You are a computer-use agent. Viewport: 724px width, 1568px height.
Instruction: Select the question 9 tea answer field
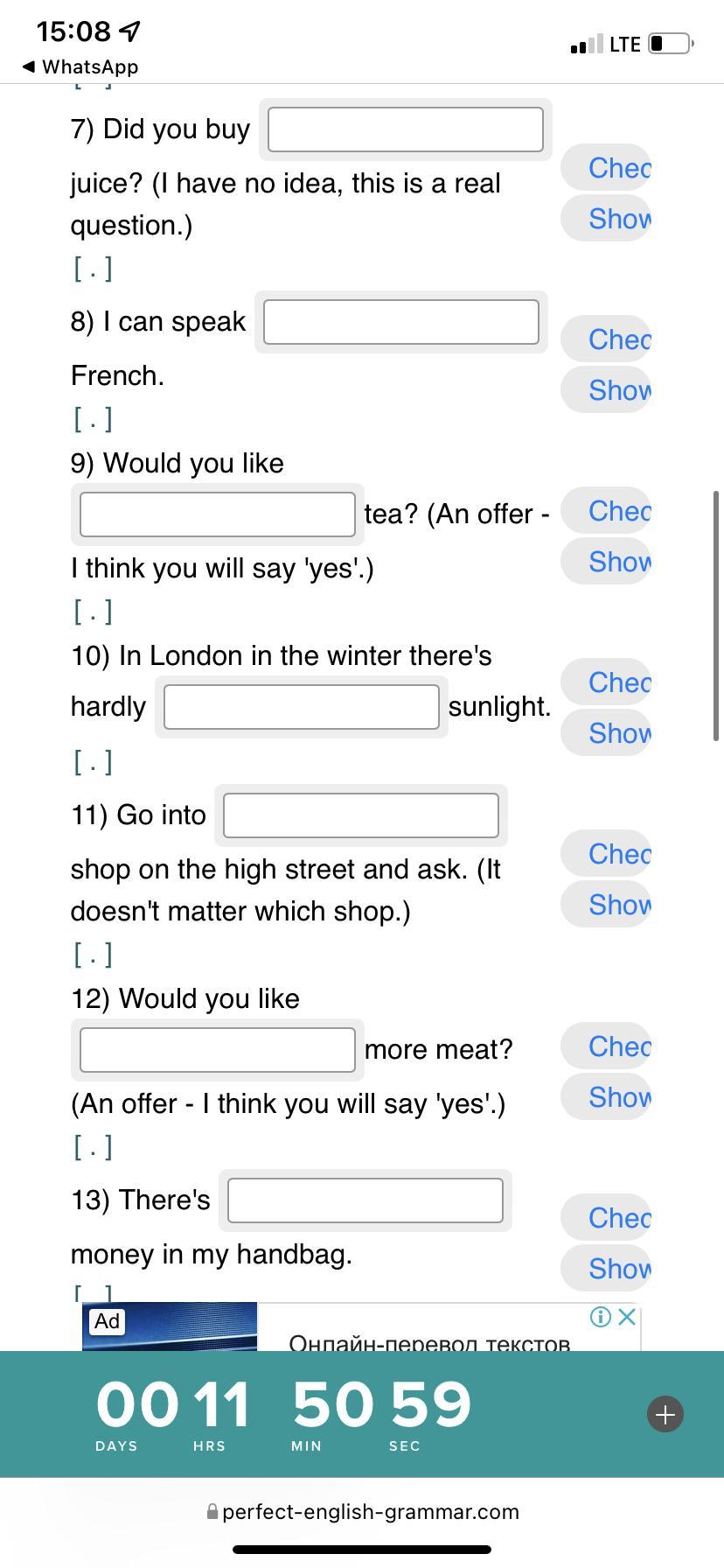coord(217,514)
